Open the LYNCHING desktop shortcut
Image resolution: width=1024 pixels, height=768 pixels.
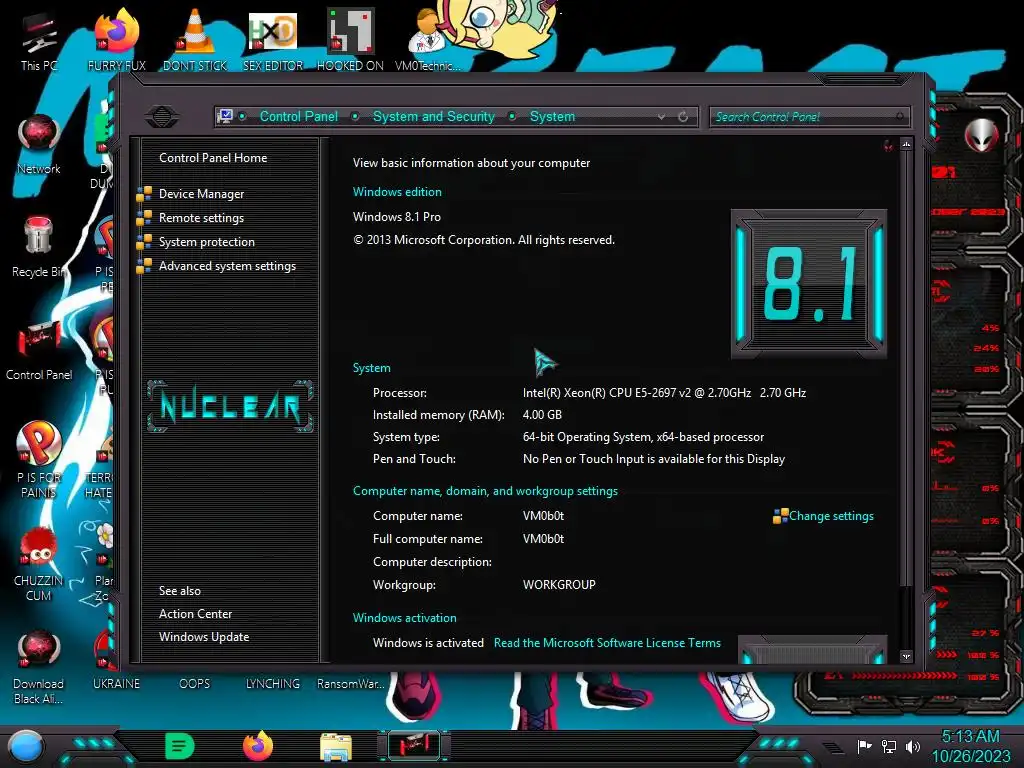click(x=272, y=684)
